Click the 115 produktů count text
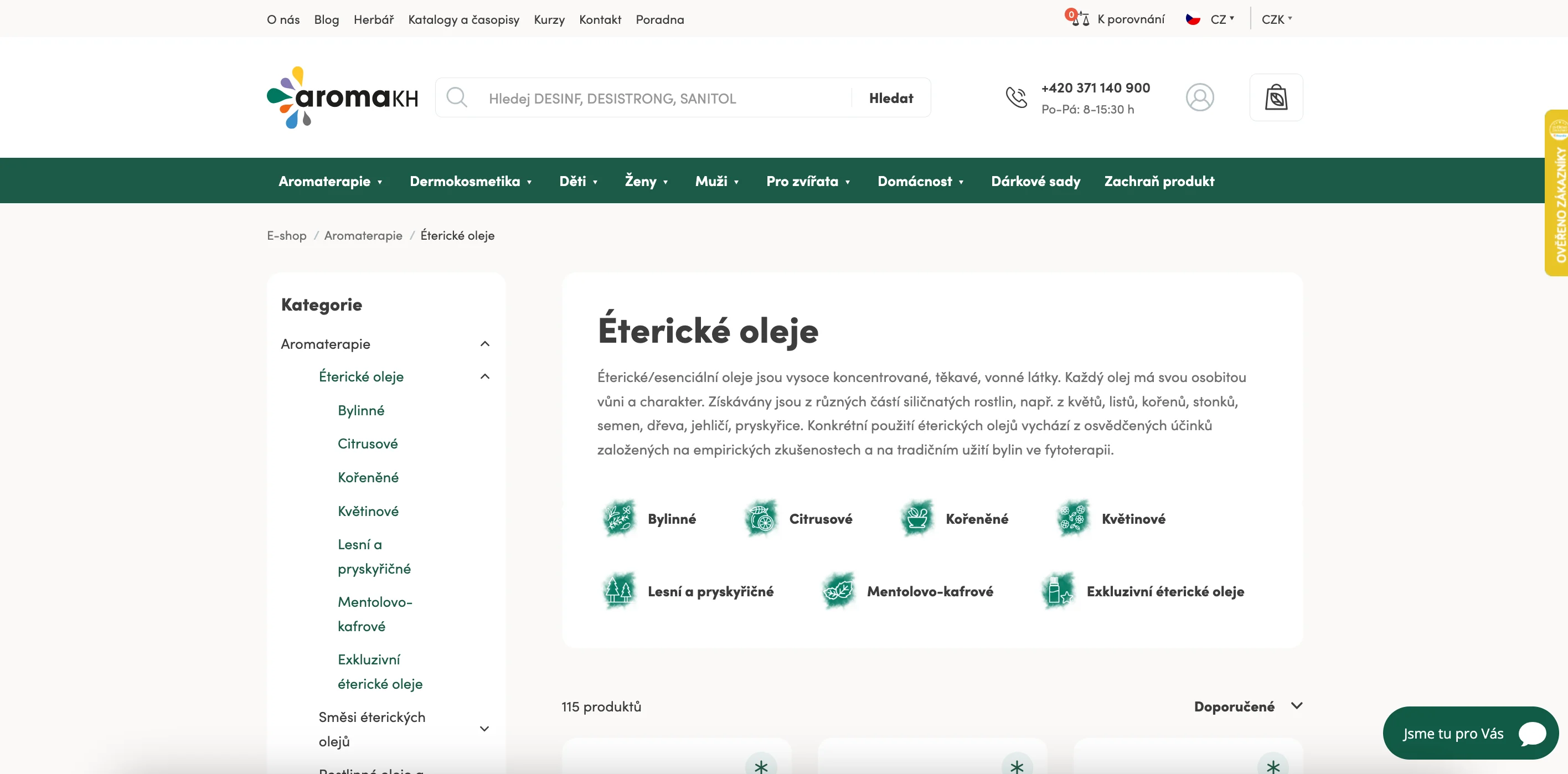The image size is (1568, 774). (x=601, y=706)
